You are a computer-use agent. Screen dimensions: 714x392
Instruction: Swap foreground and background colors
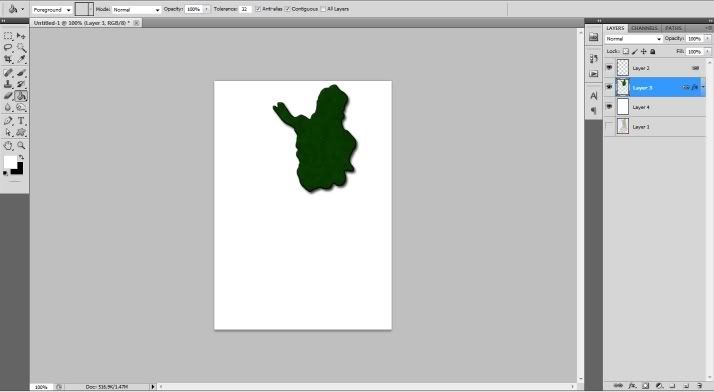(x=21, y=157)
